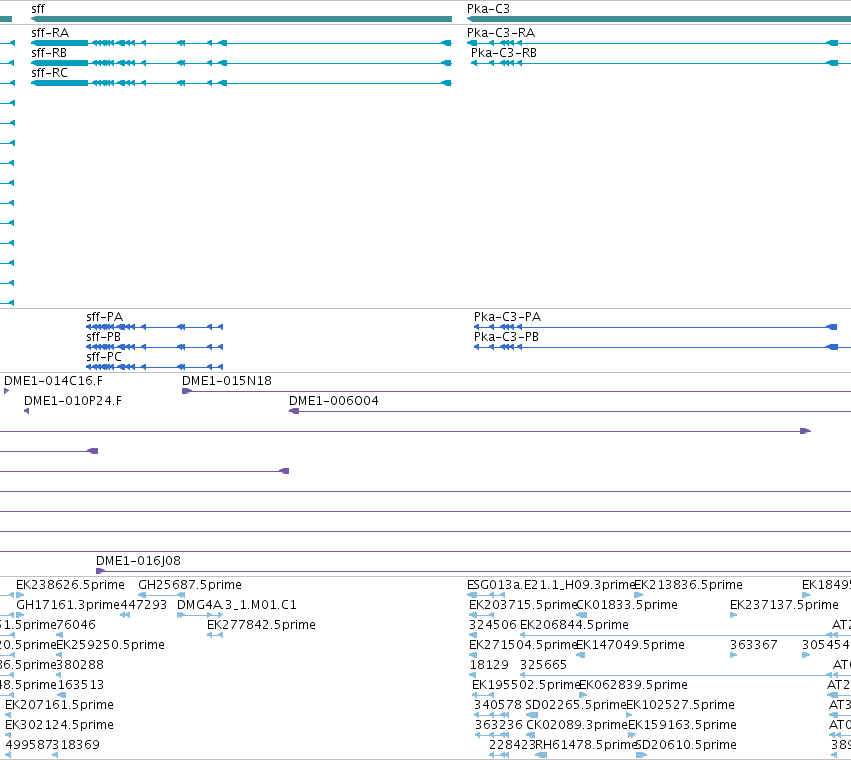Click the 18129 feature label
851x760 pixels.
(489, 665)
